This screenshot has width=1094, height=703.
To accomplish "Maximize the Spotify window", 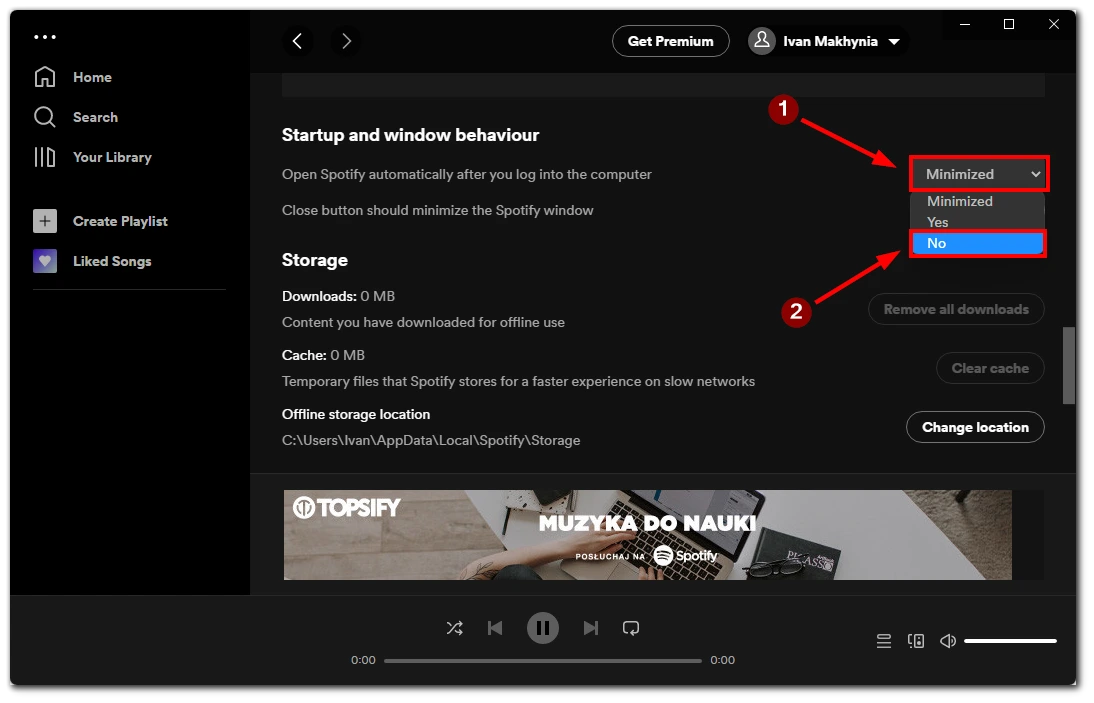I will (x=1009, y=24).
